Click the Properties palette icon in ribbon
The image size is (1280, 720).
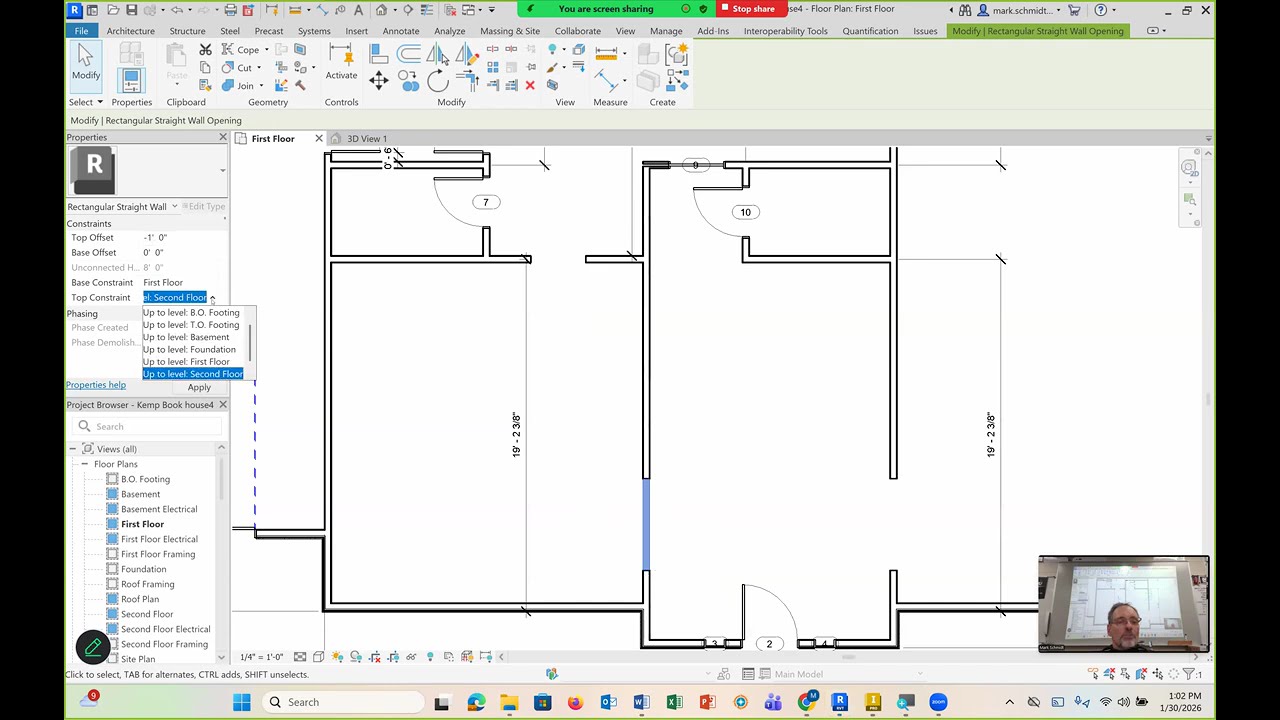click(x=131, y=80)
